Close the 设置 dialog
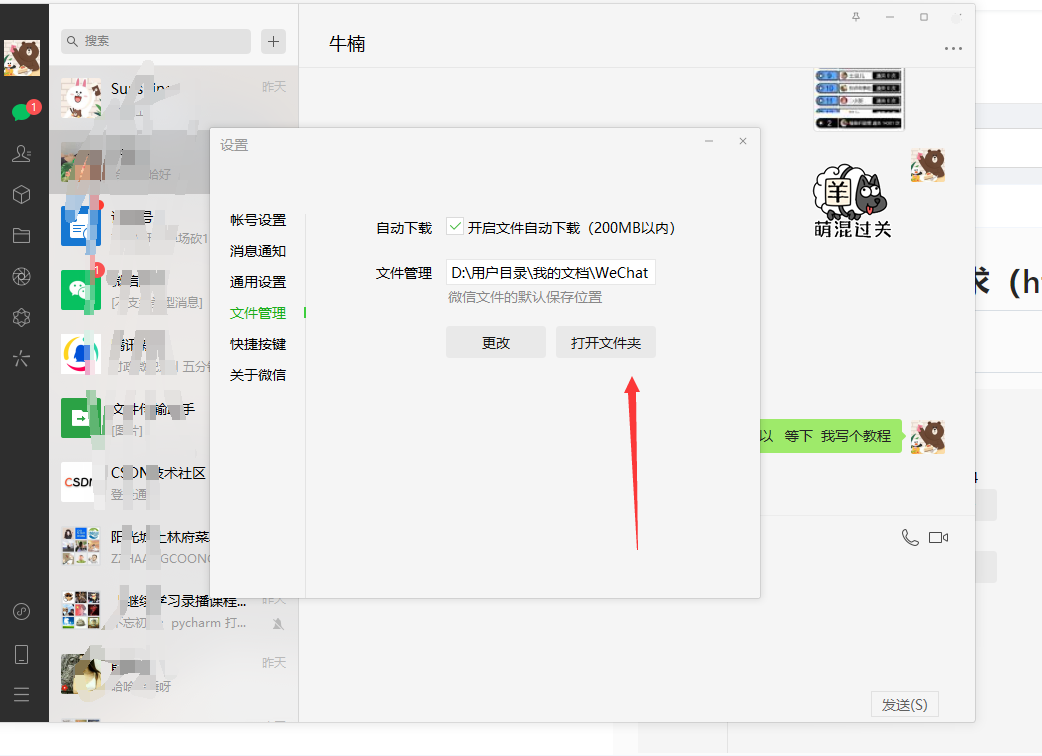Viewport: 1042px width, 756px height. click(x=743, y=141)
